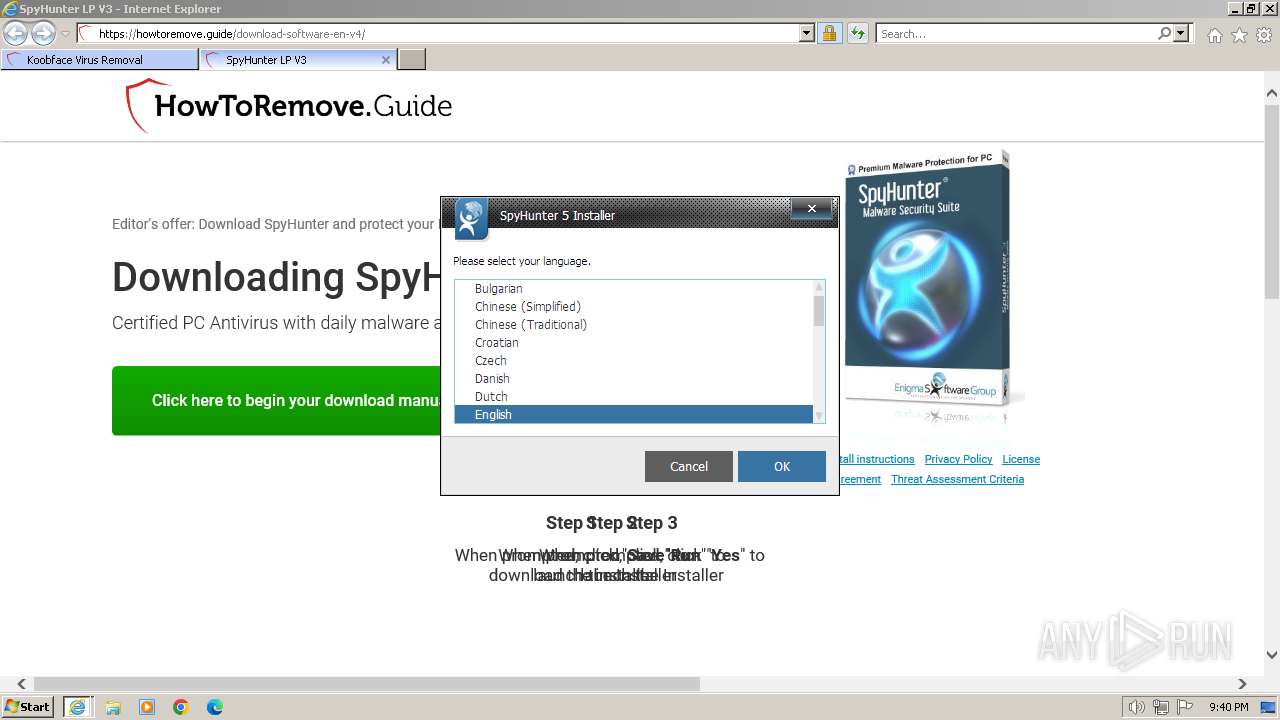Screen dimensions: 1280x720
Task: Select Chinese (Simplified) language
Action: coord(634,307)
